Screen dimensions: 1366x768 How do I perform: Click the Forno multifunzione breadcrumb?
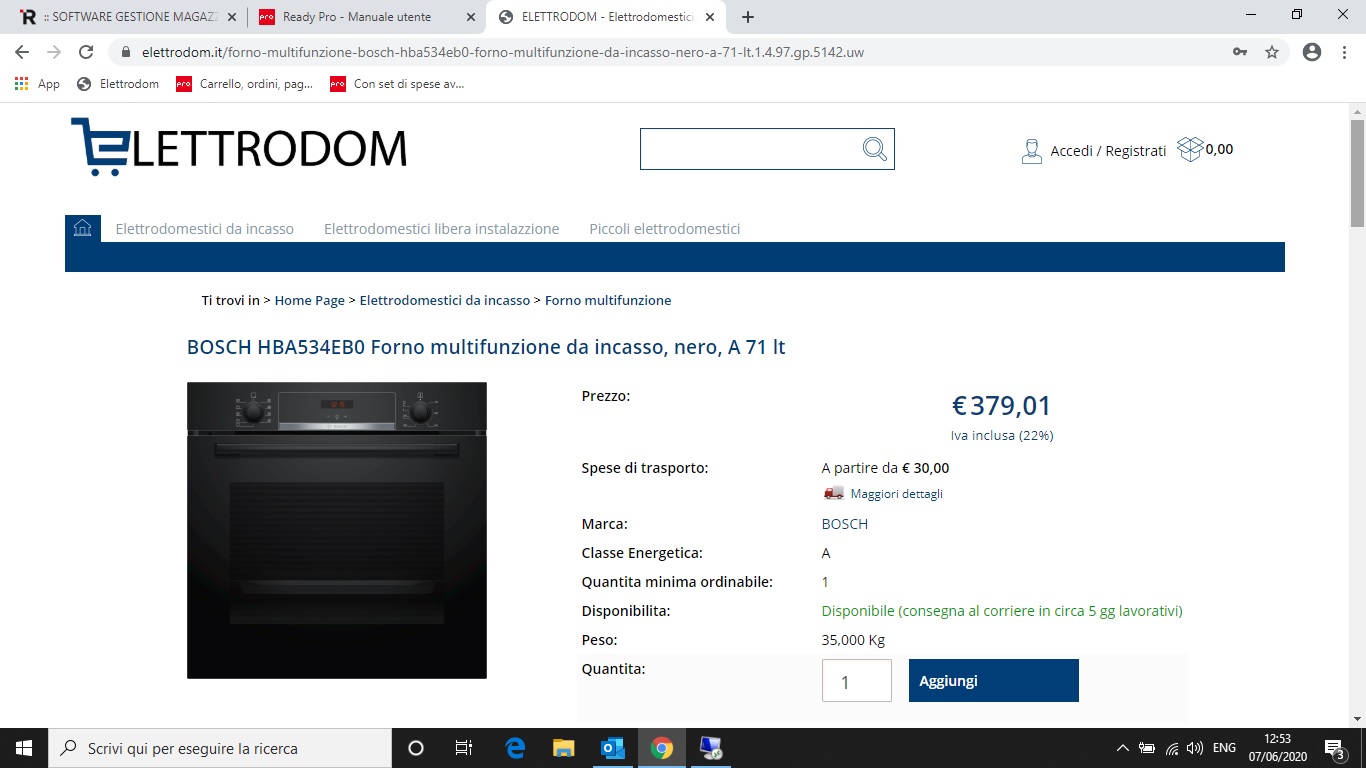(x=608, y=300)
